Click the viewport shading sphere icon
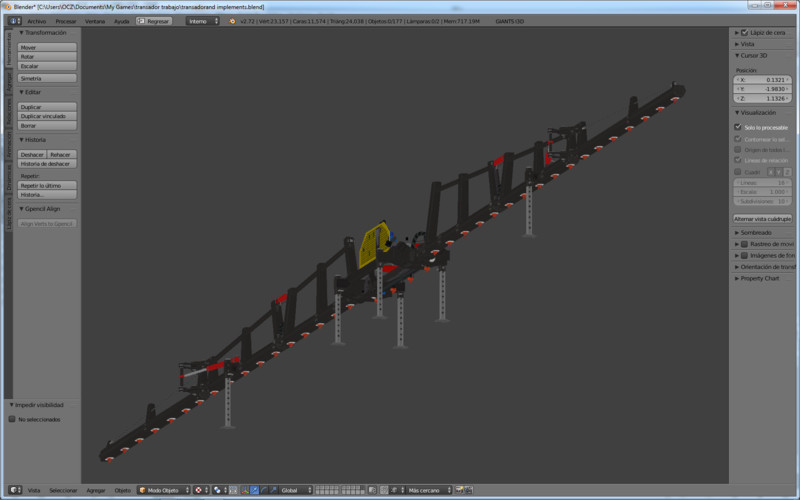The width and height of the screenshot is (800, 500). point(198,490)
